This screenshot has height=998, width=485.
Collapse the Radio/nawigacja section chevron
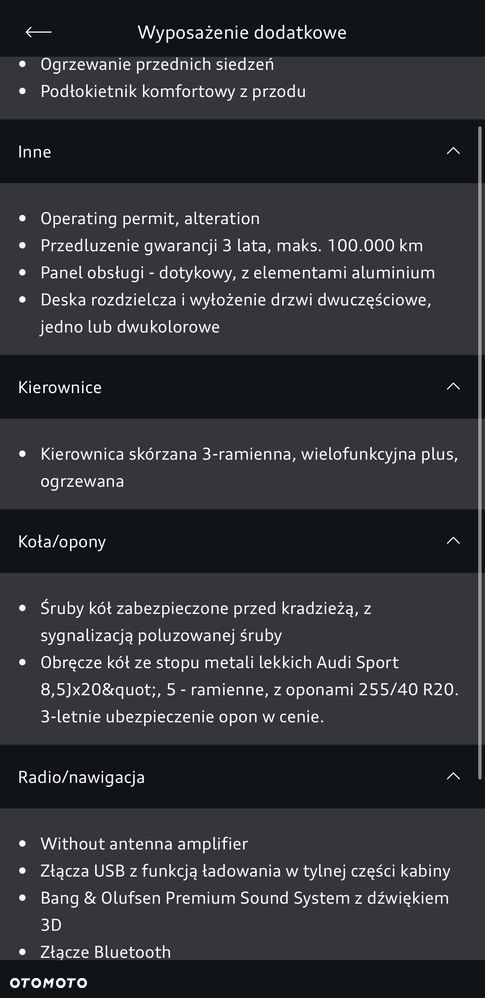pos(453,776)
